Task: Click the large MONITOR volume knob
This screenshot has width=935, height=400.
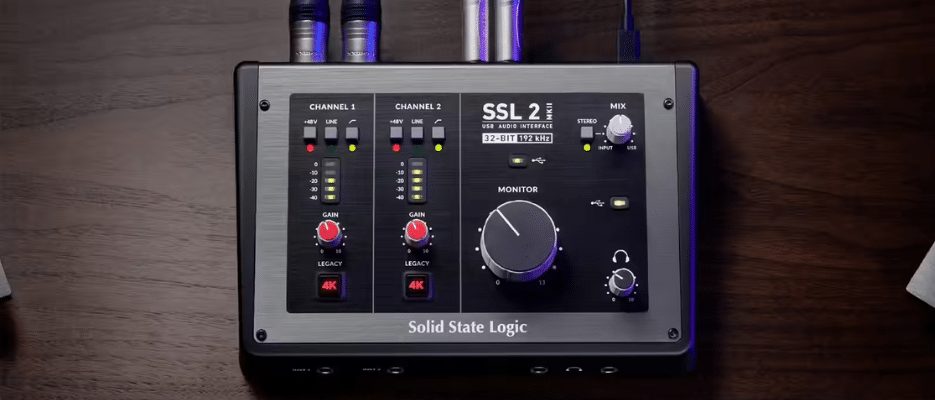Action: point(519,240)
